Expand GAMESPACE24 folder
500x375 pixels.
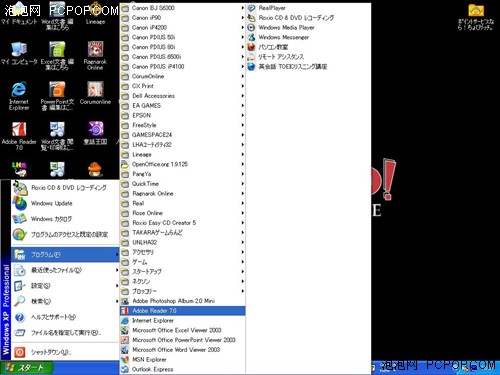[x=183, y=135]
